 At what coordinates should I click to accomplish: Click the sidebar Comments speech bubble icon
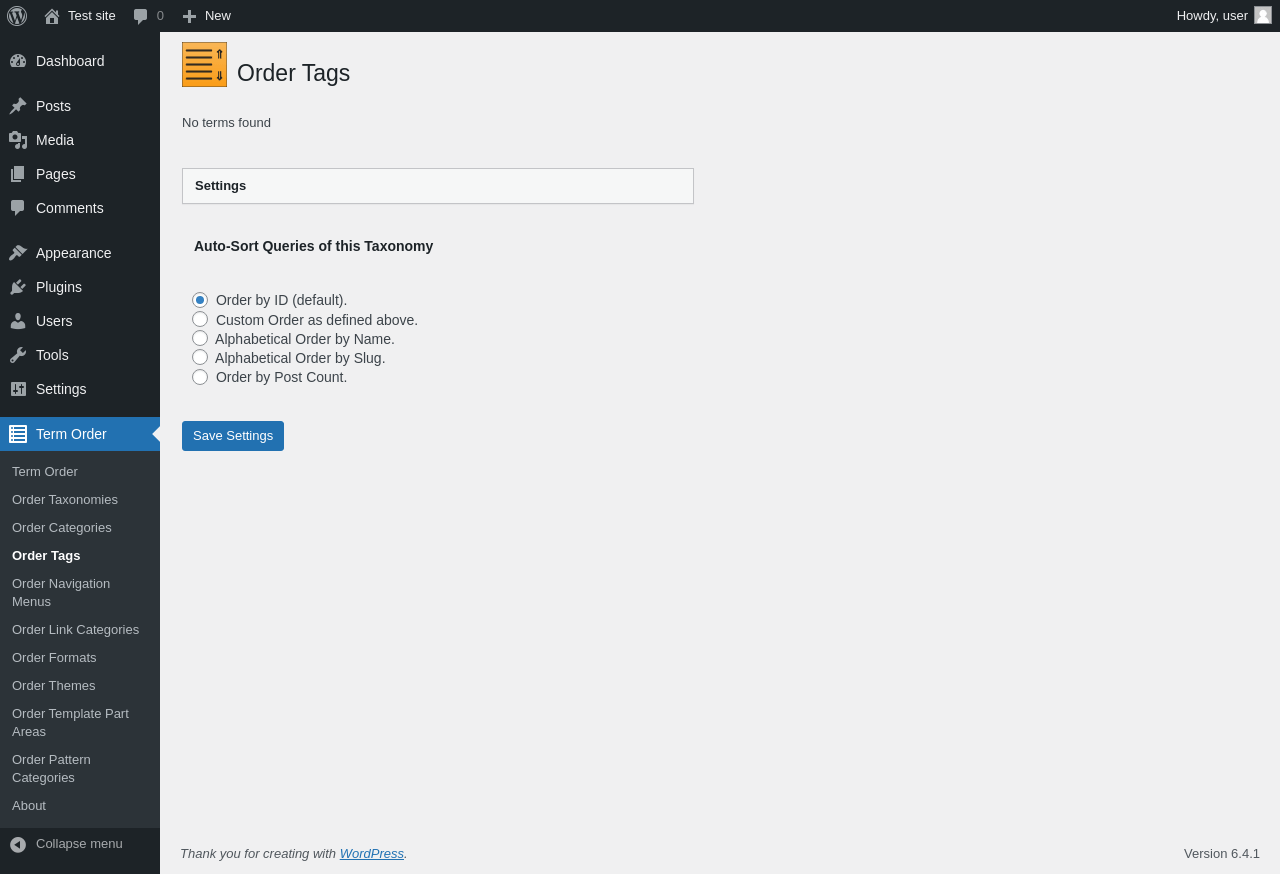[x=18, y=208]
